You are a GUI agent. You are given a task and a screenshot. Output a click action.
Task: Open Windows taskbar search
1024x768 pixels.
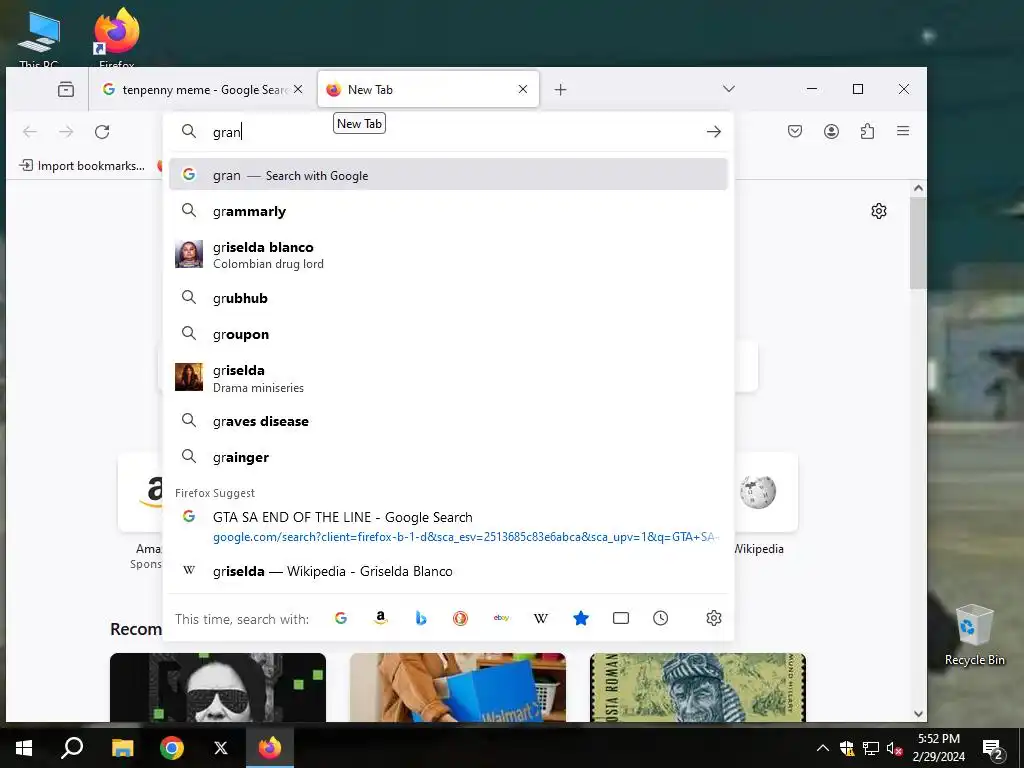(72, 748)
